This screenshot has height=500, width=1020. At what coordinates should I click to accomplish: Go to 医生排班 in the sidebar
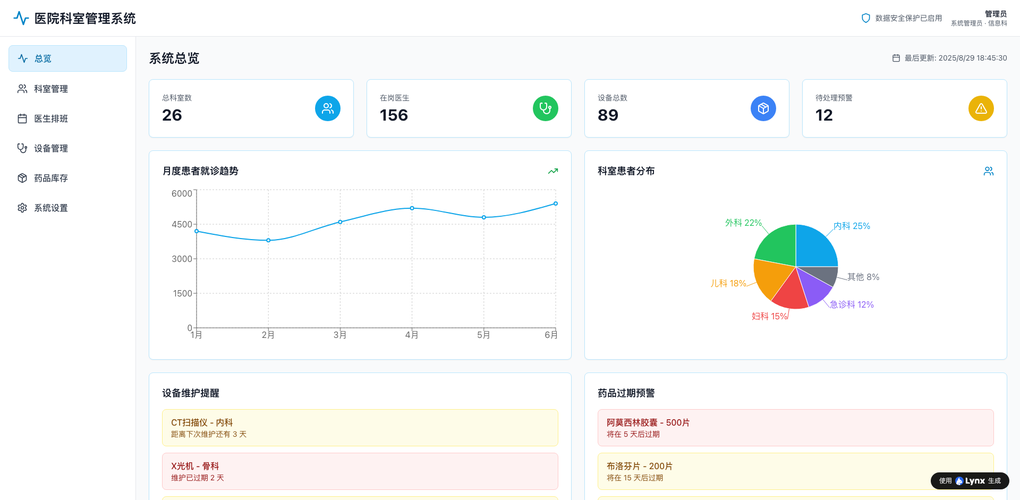click(68, 118)
